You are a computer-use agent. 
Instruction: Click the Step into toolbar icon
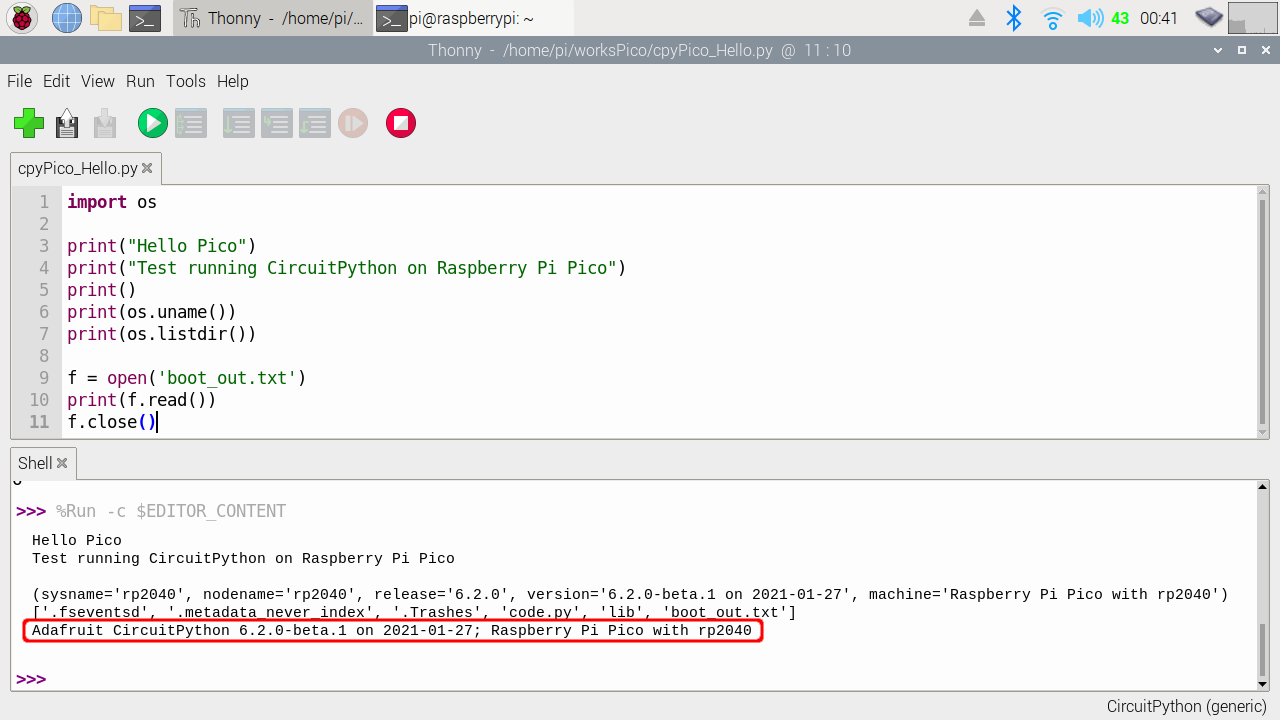tap(276, 123)
